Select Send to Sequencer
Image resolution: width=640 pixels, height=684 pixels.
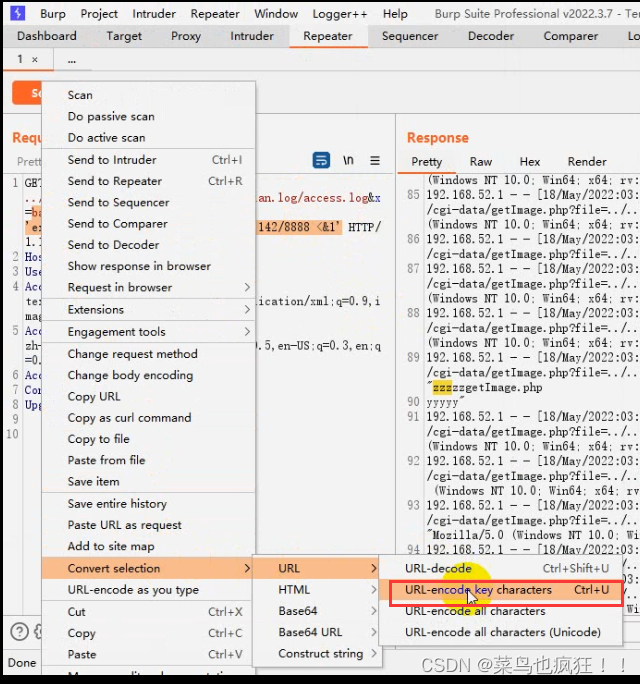(148, 202)
